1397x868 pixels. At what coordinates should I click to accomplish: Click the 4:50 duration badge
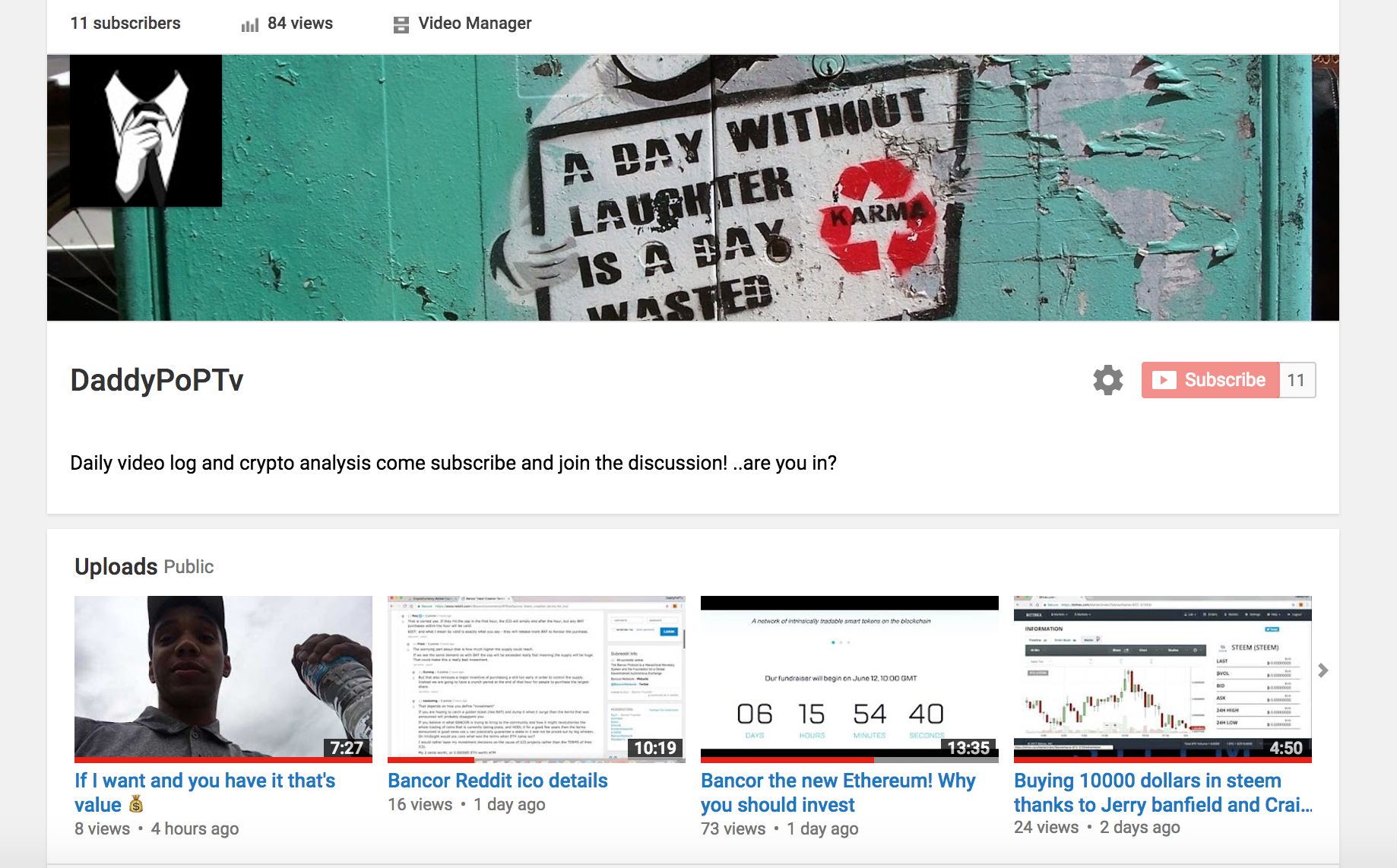1286,748
